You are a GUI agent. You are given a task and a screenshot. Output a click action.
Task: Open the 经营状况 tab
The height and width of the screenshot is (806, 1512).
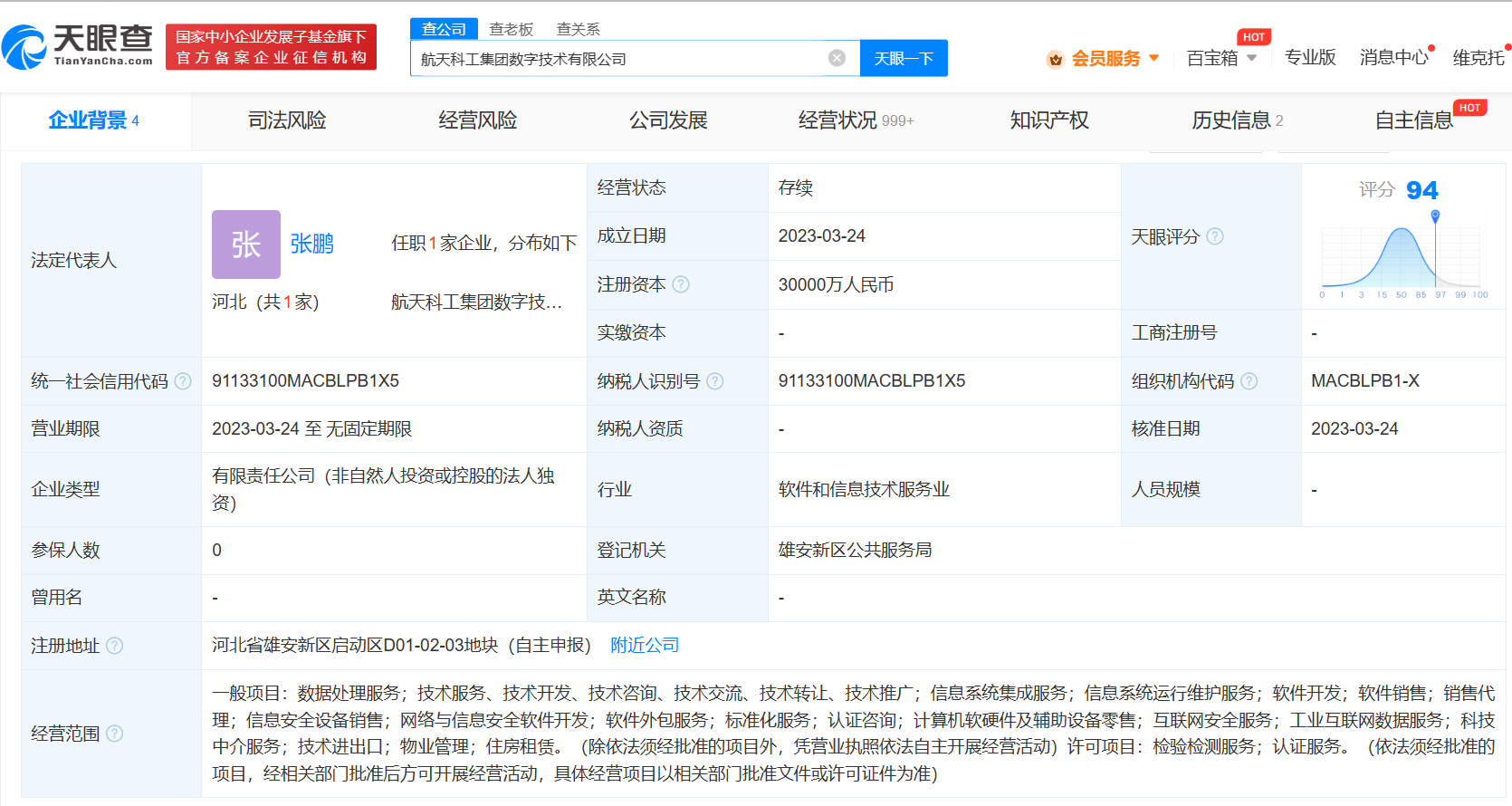tap(856, 120)
